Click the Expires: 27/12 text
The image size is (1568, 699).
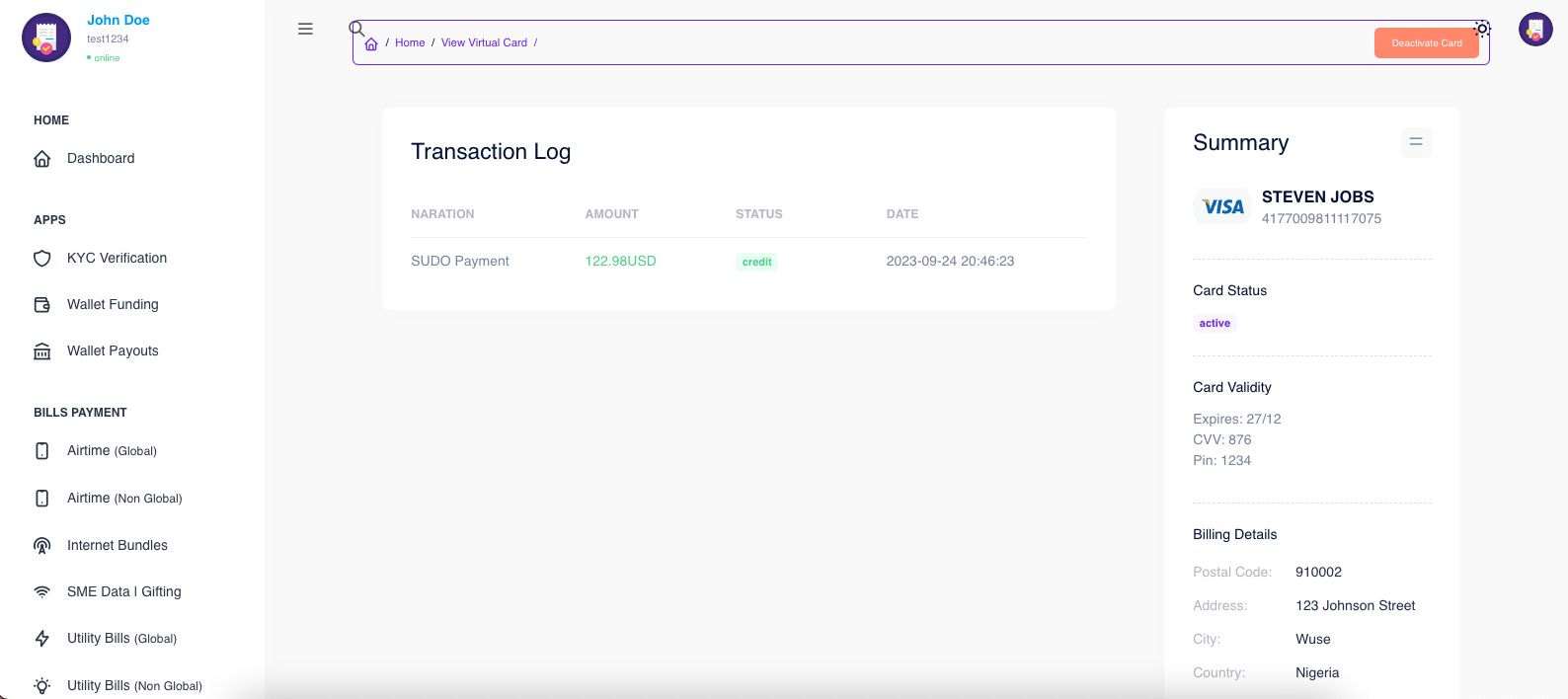(x=1237, y=419)
